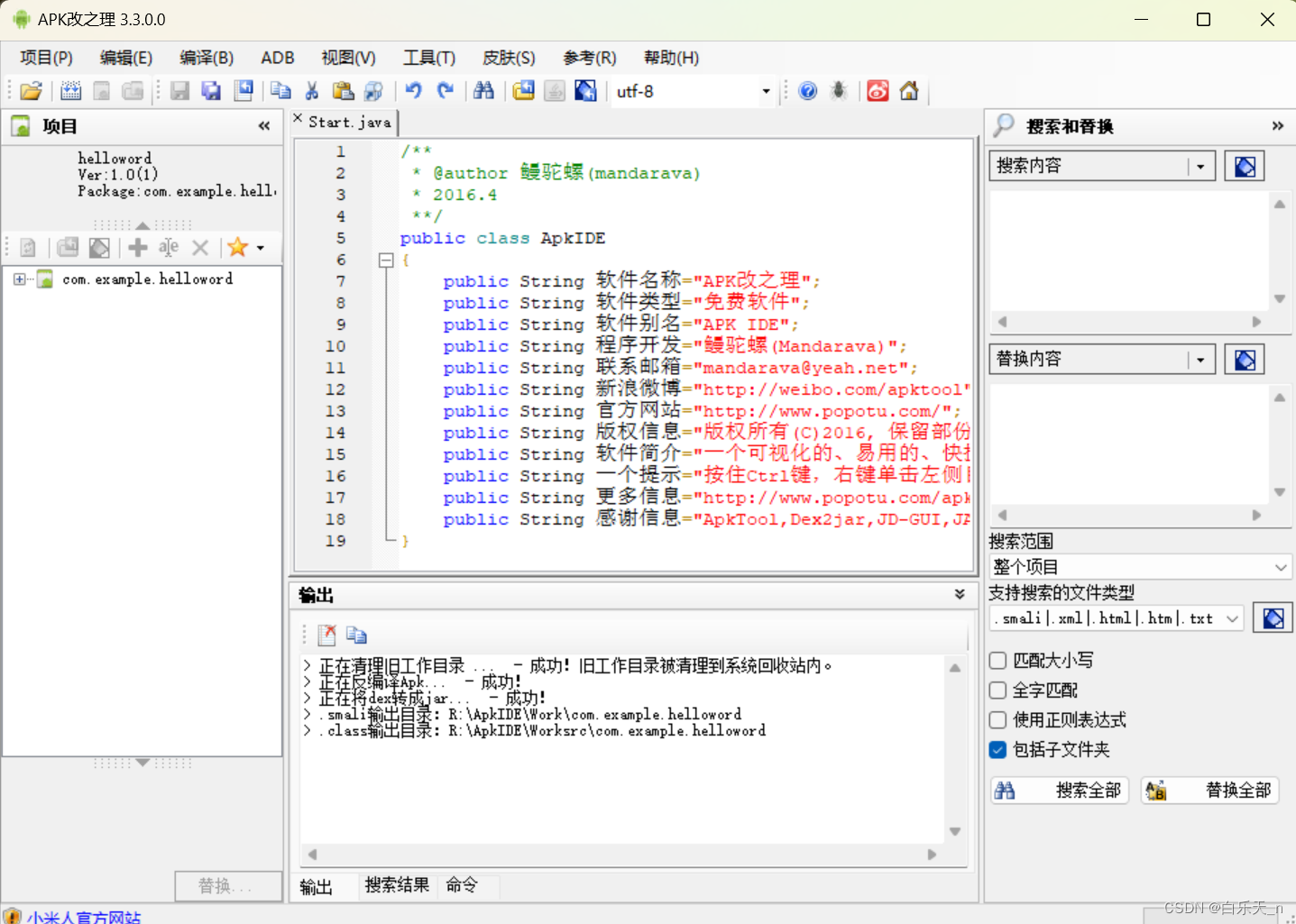
Task: Click the 替换... button under the project panel
Action: pos(227,885)
